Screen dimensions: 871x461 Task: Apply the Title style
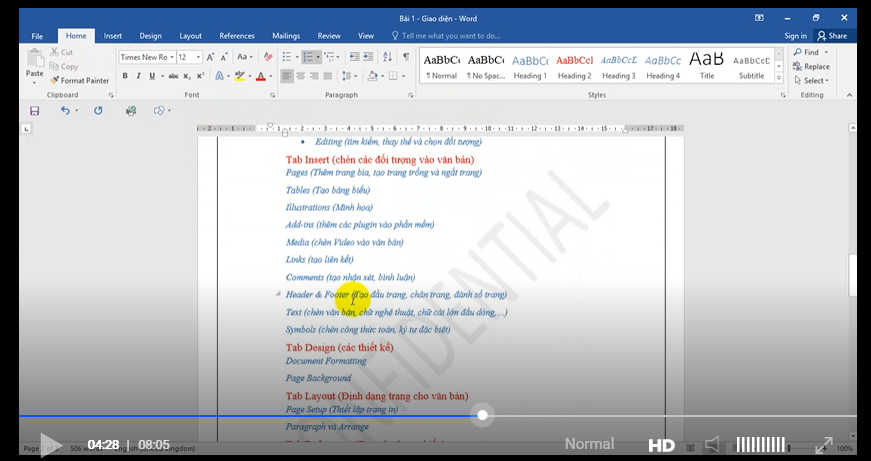click(707, 66)
